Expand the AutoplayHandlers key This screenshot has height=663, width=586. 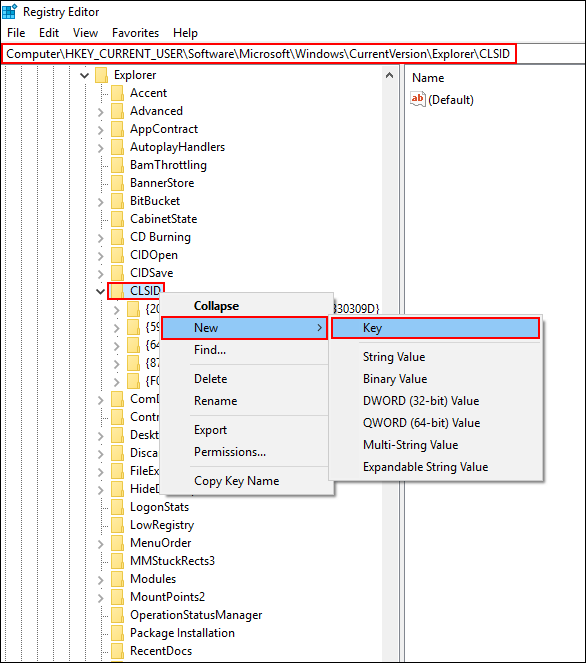click(x=100, y=148)
